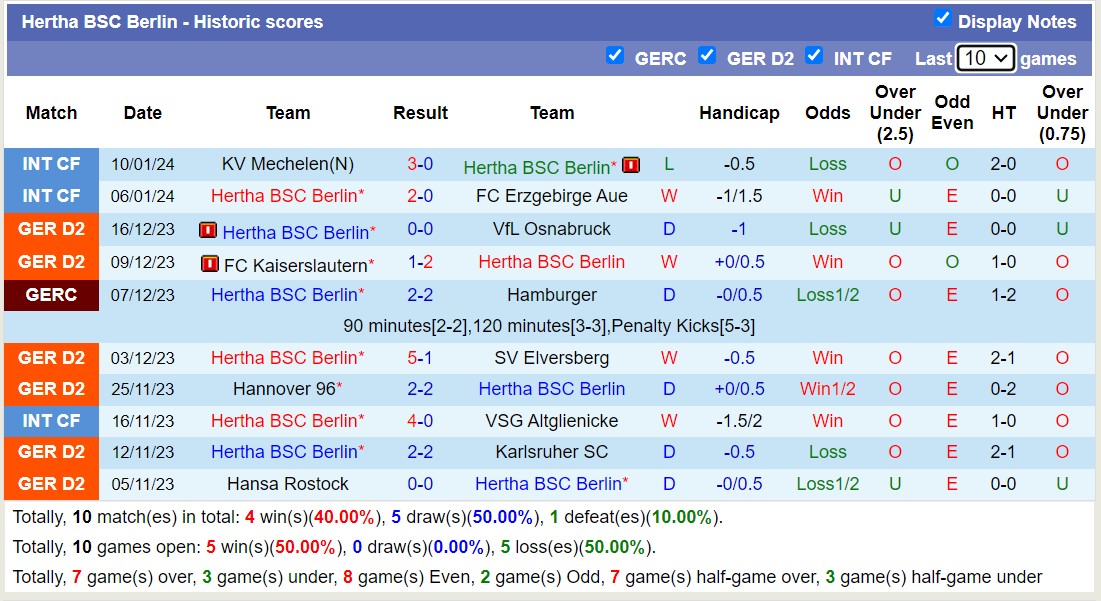This screenshot has width=1101, height=601.
Task: Click the Hansa Rostock team name
Action: (x=288, y=484)
